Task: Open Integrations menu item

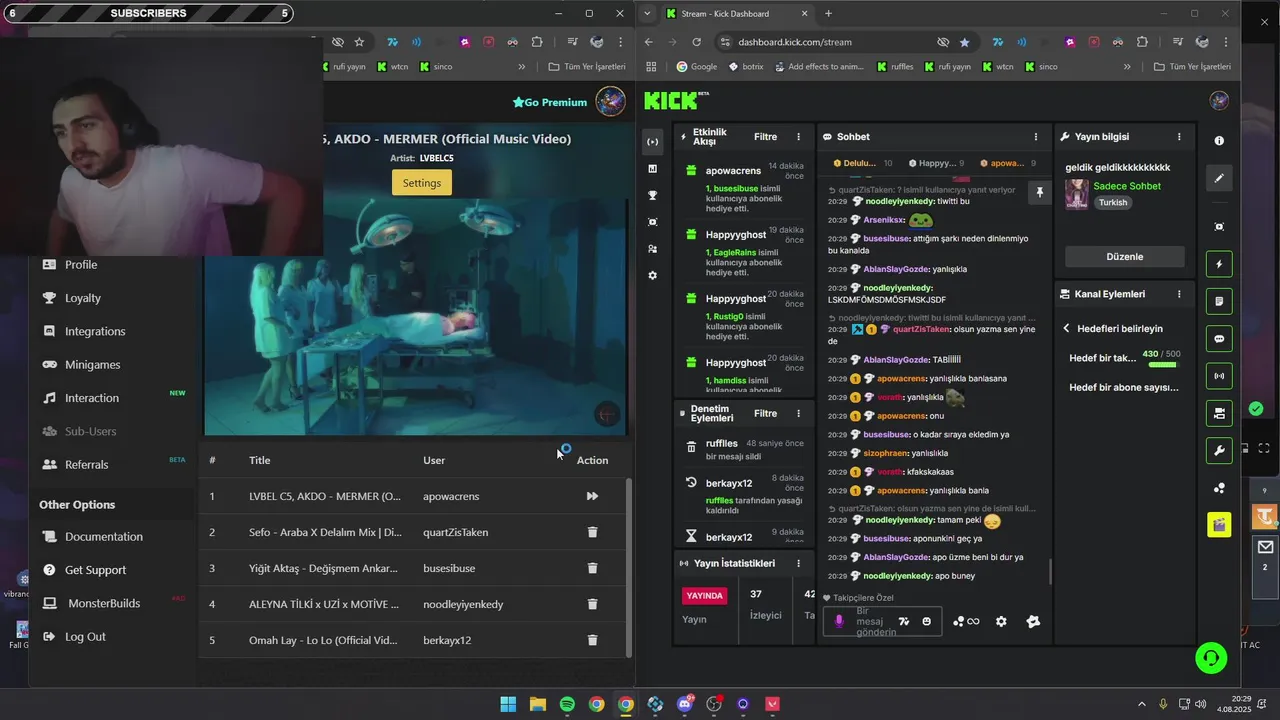Action: [95, 331]
